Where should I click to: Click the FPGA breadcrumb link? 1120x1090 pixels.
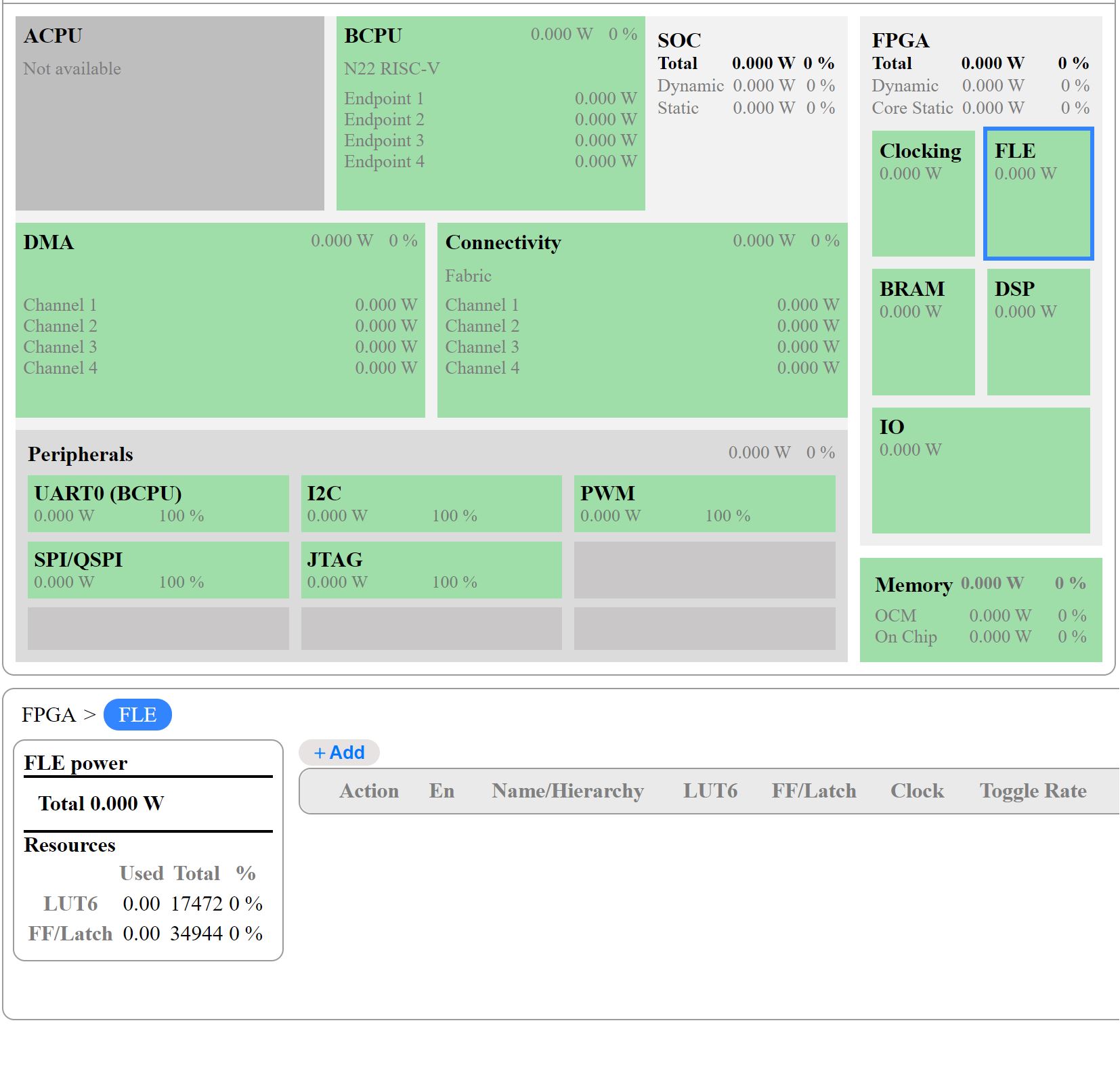(x=49, y=714)
